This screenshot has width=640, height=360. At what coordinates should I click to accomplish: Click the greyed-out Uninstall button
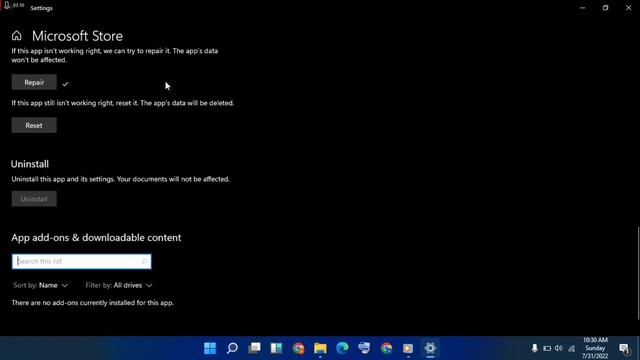click(34, 199)
